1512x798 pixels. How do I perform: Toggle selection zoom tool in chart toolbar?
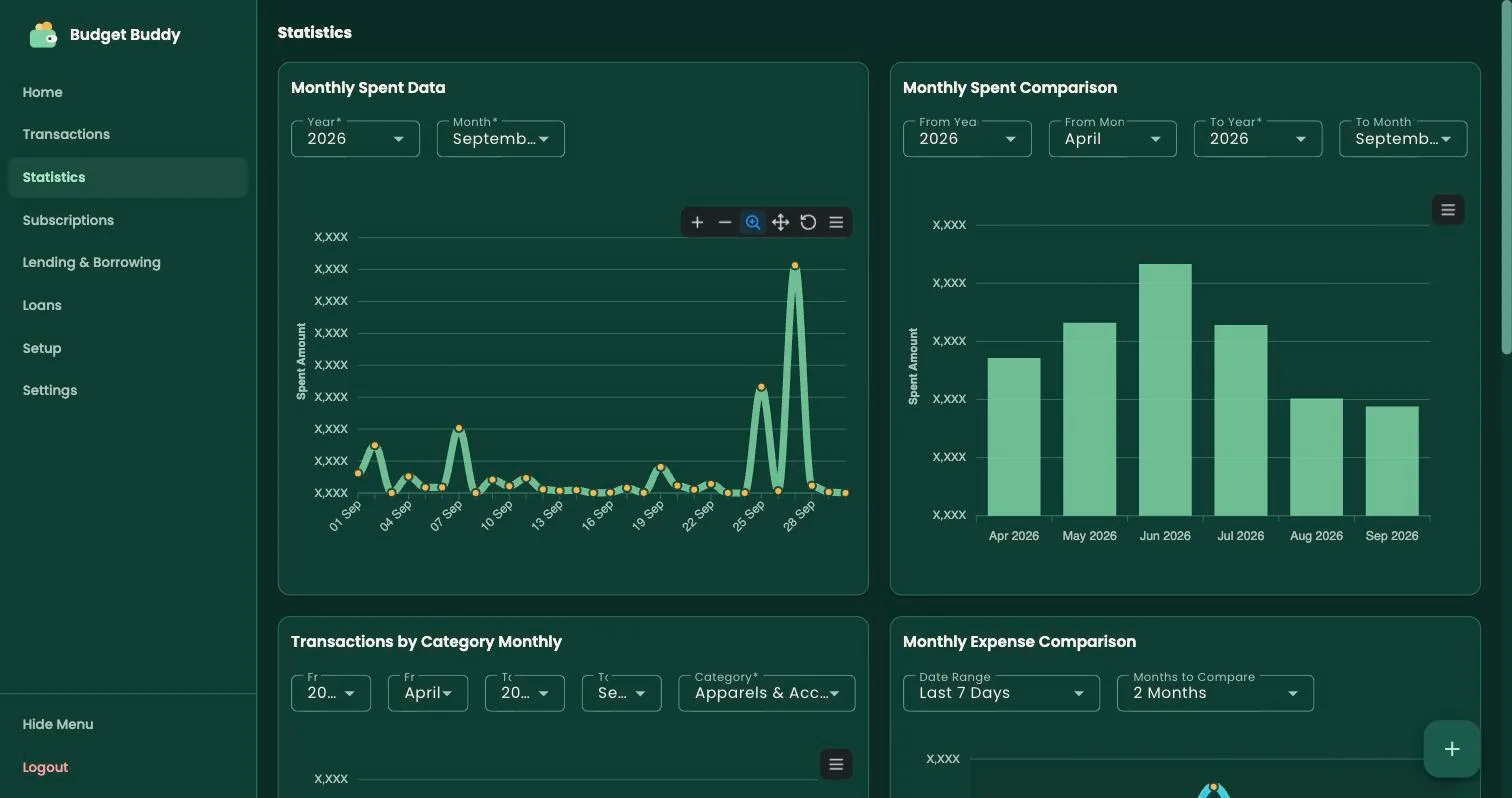(753, 222)
